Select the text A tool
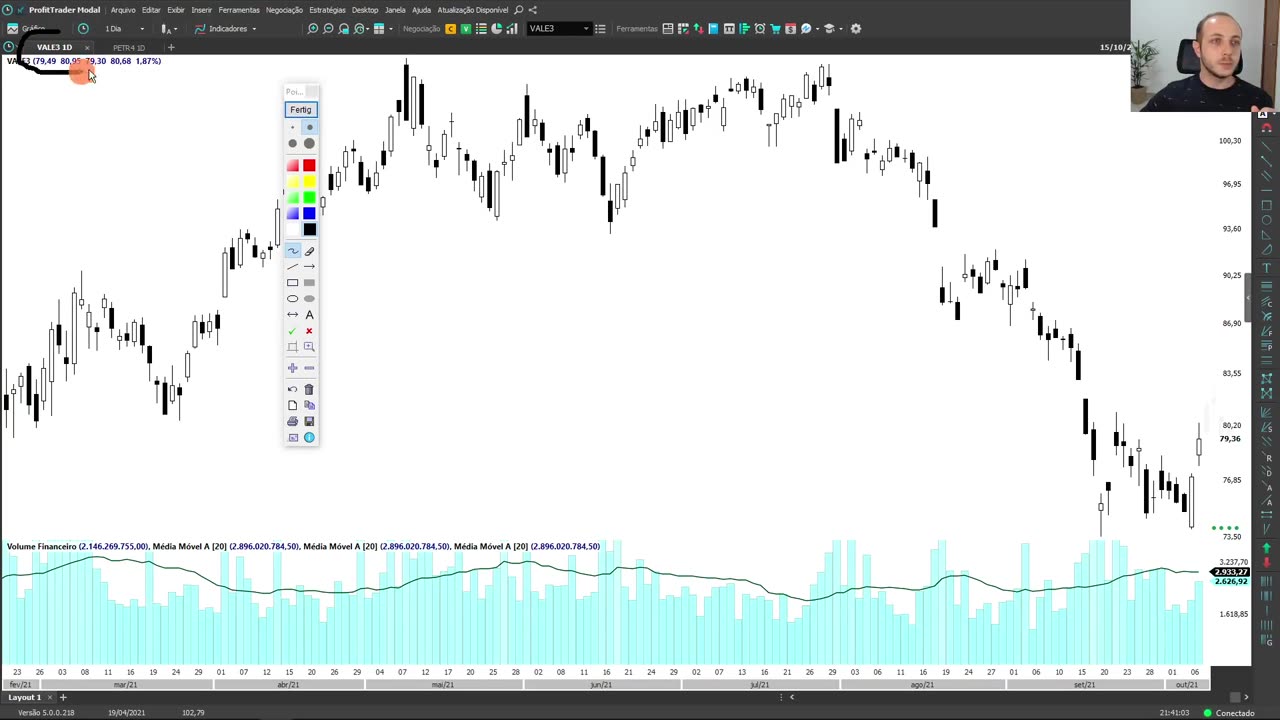 (x=309, y=315)
